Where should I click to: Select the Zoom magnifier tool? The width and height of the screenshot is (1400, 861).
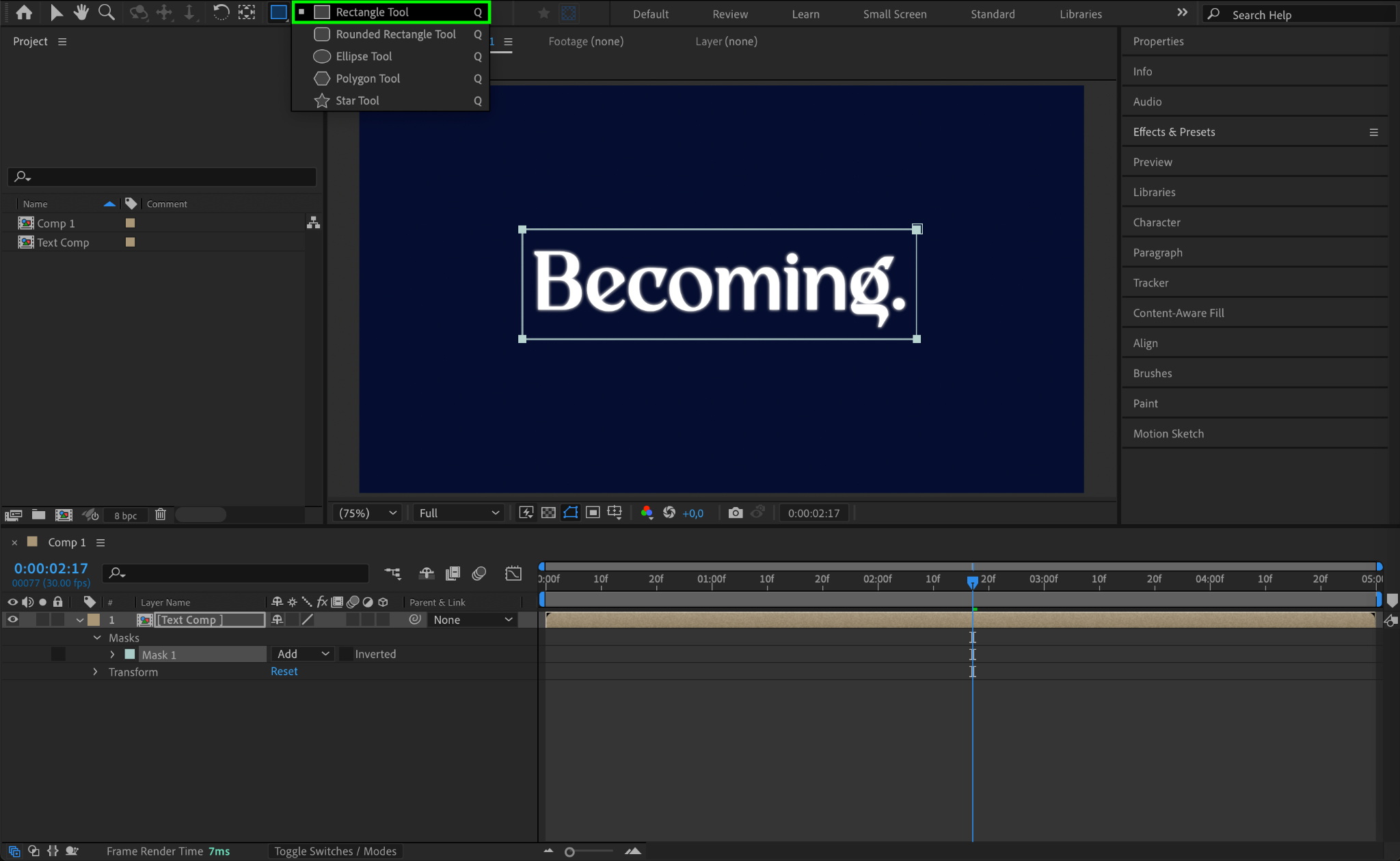pos(106,12)
